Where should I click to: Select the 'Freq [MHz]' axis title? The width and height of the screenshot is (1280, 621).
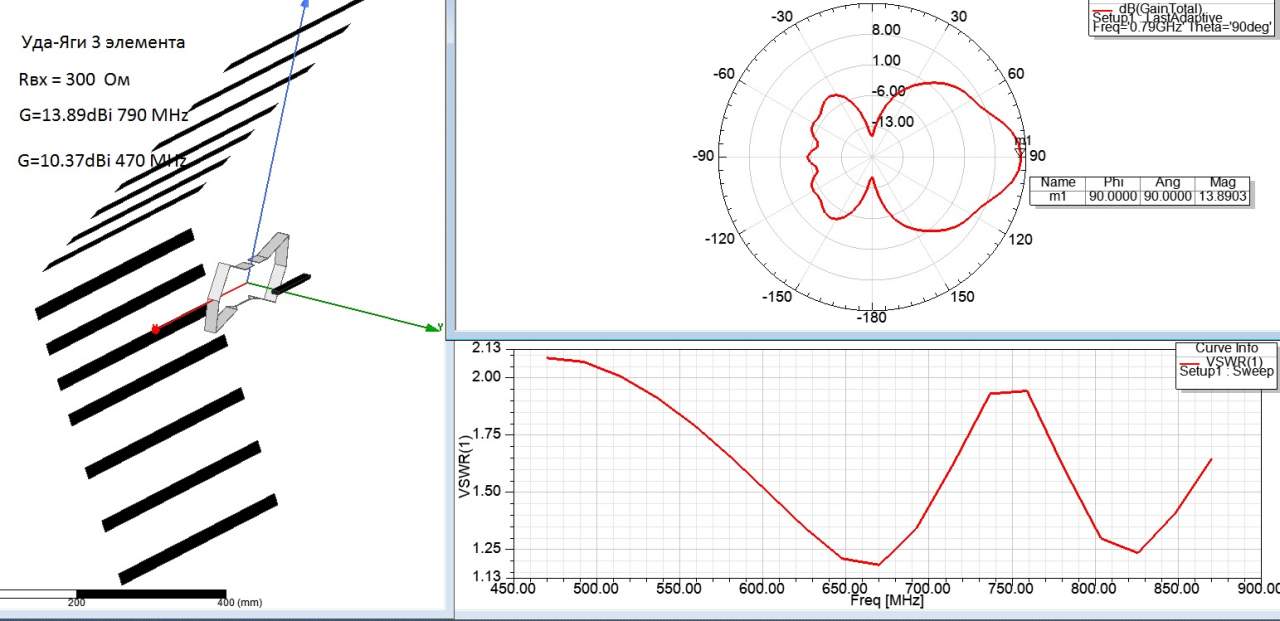(886, 601)
